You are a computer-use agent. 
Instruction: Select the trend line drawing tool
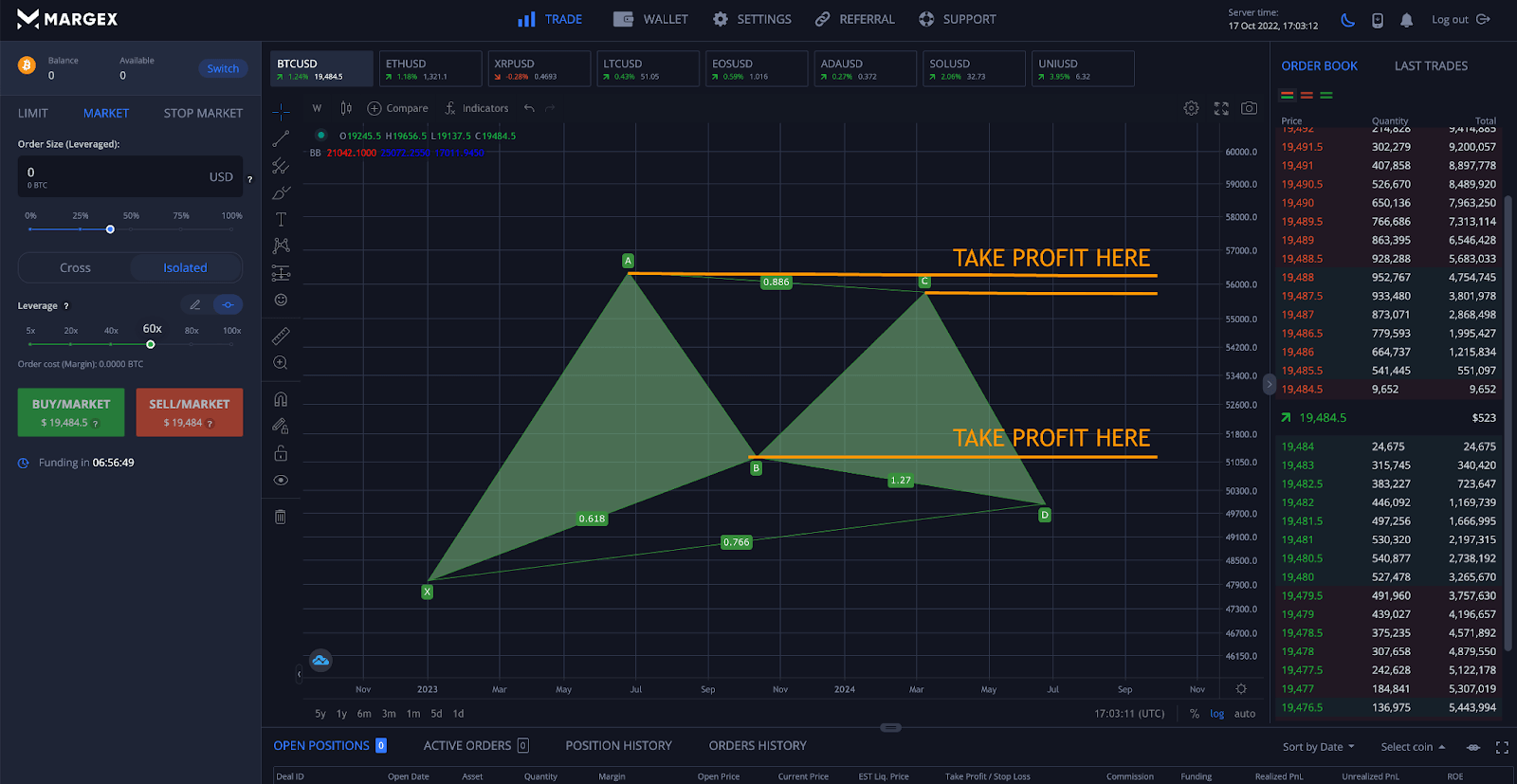(x=281, y=139)
